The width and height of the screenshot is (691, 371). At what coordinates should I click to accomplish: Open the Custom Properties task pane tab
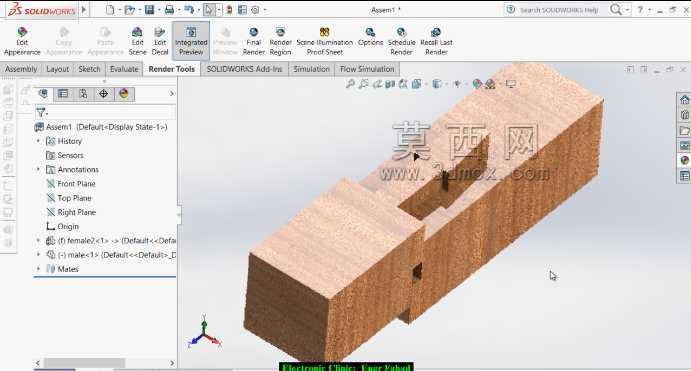[684, 176]
